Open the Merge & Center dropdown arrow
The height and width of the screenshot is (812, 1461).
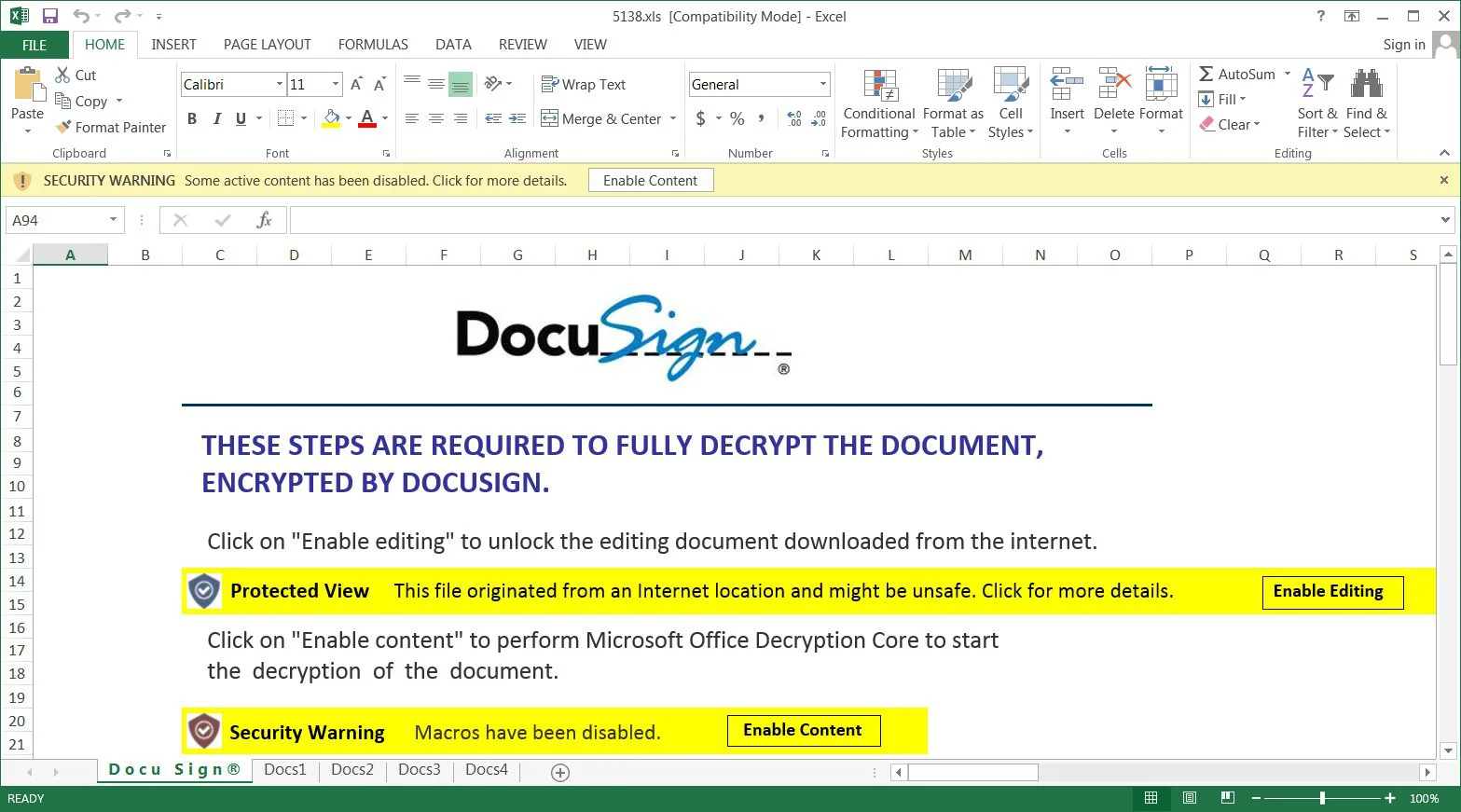click(x=672, y=118)
